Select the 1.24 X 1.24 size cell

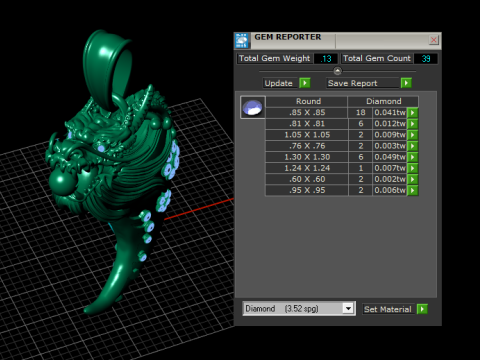tap(307, 168)
